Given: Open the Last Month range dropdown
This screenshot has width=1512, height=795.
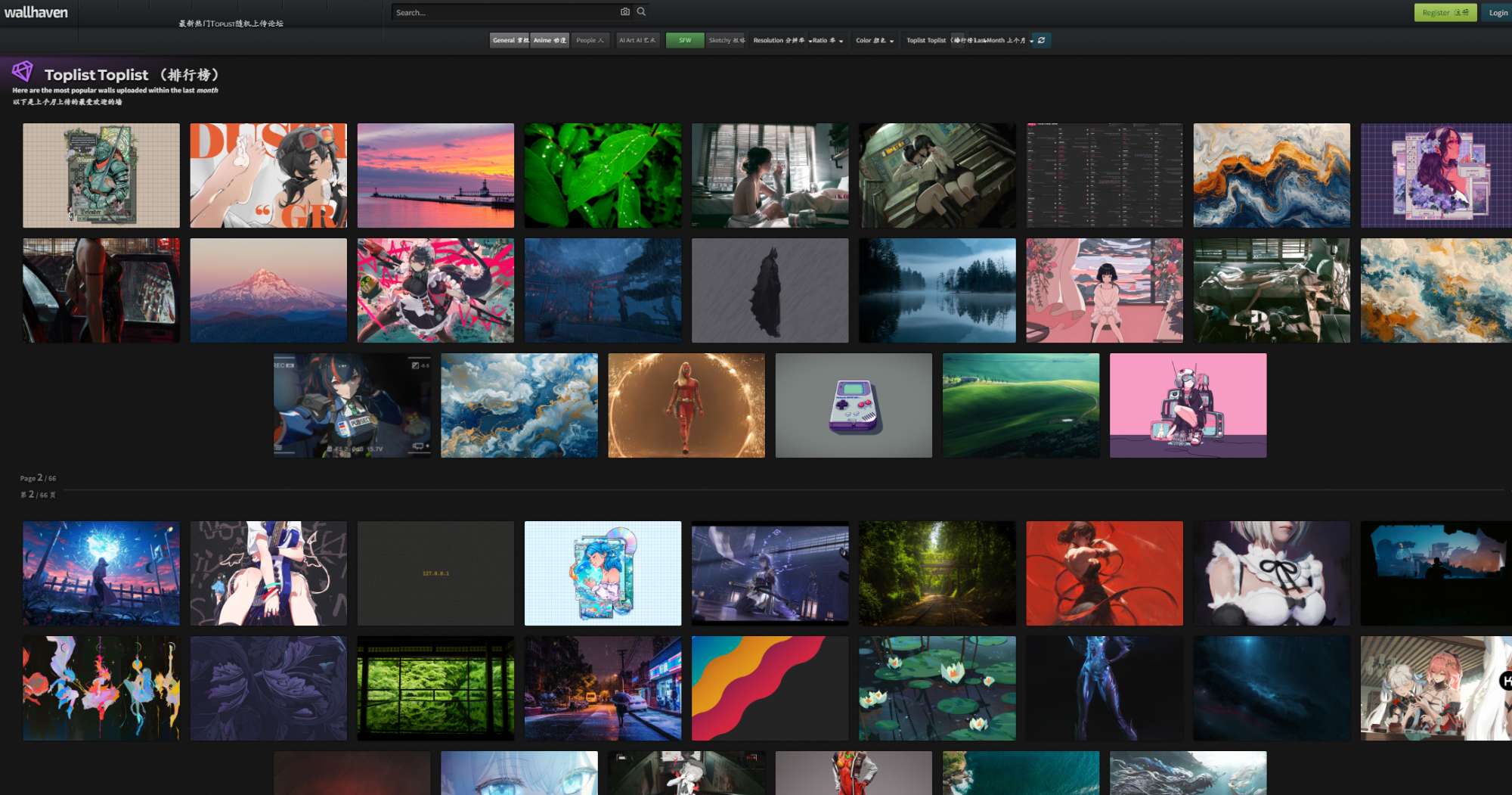Looking at the screenshot, I should [x=1003, y=40].
